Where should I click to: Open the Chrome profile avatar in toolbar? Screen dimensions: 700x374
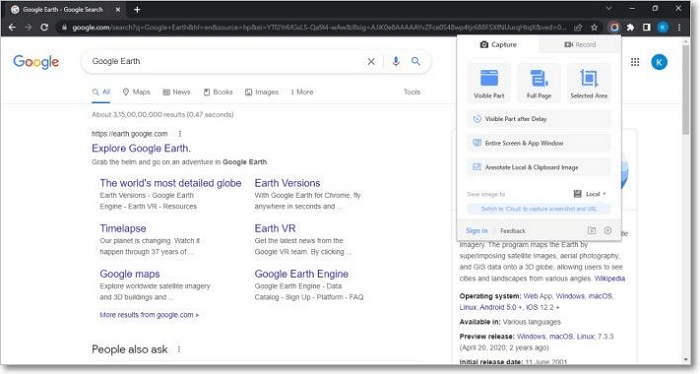click(x=663, y=27)
